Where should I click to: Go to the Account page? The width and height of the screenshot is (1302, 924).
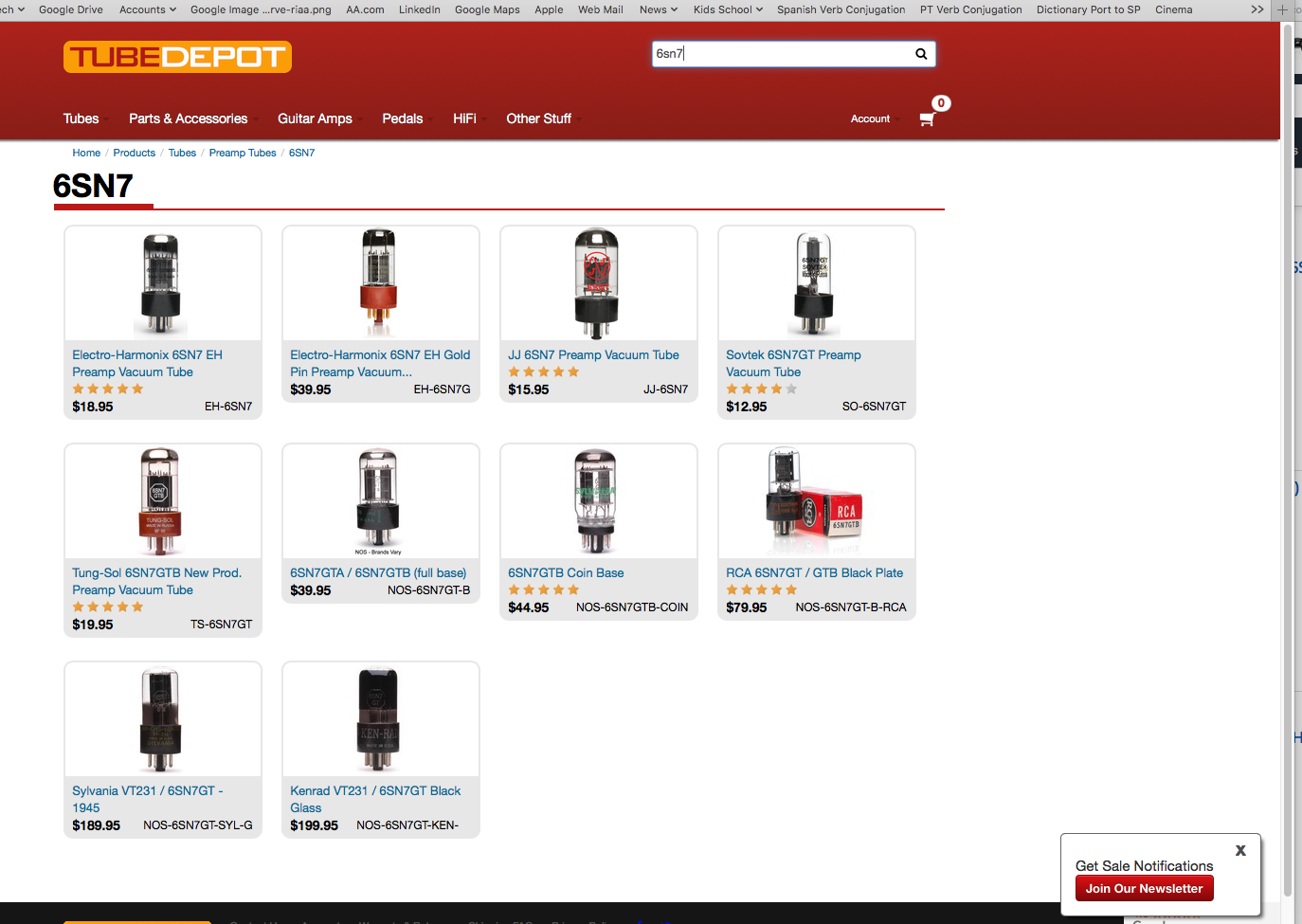(870, 118)
